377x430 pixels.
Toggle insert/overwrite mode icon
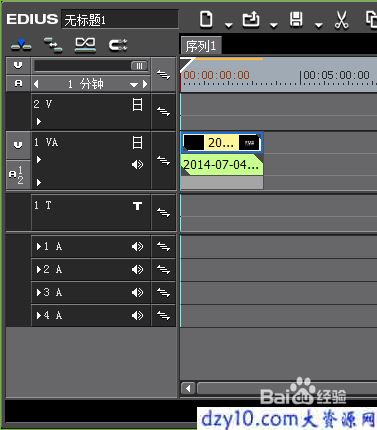click(x=21, y=45)
